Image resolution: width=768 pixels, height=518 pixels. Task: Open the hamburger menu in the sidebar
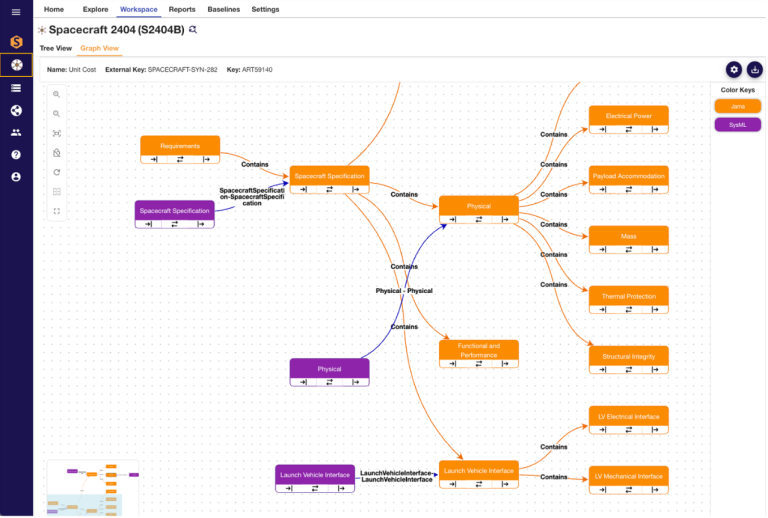click(x=16, y=12)
